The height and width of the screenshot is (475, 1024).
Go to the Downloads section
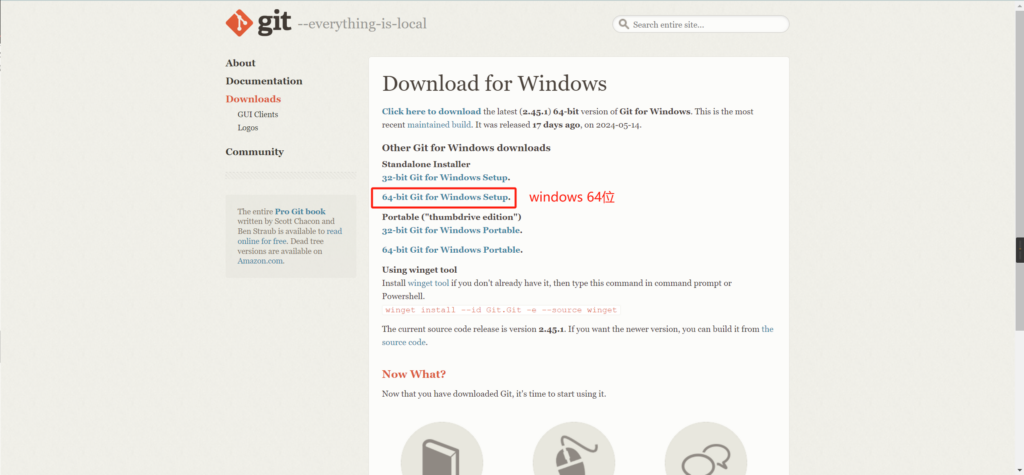coord(253,99)
